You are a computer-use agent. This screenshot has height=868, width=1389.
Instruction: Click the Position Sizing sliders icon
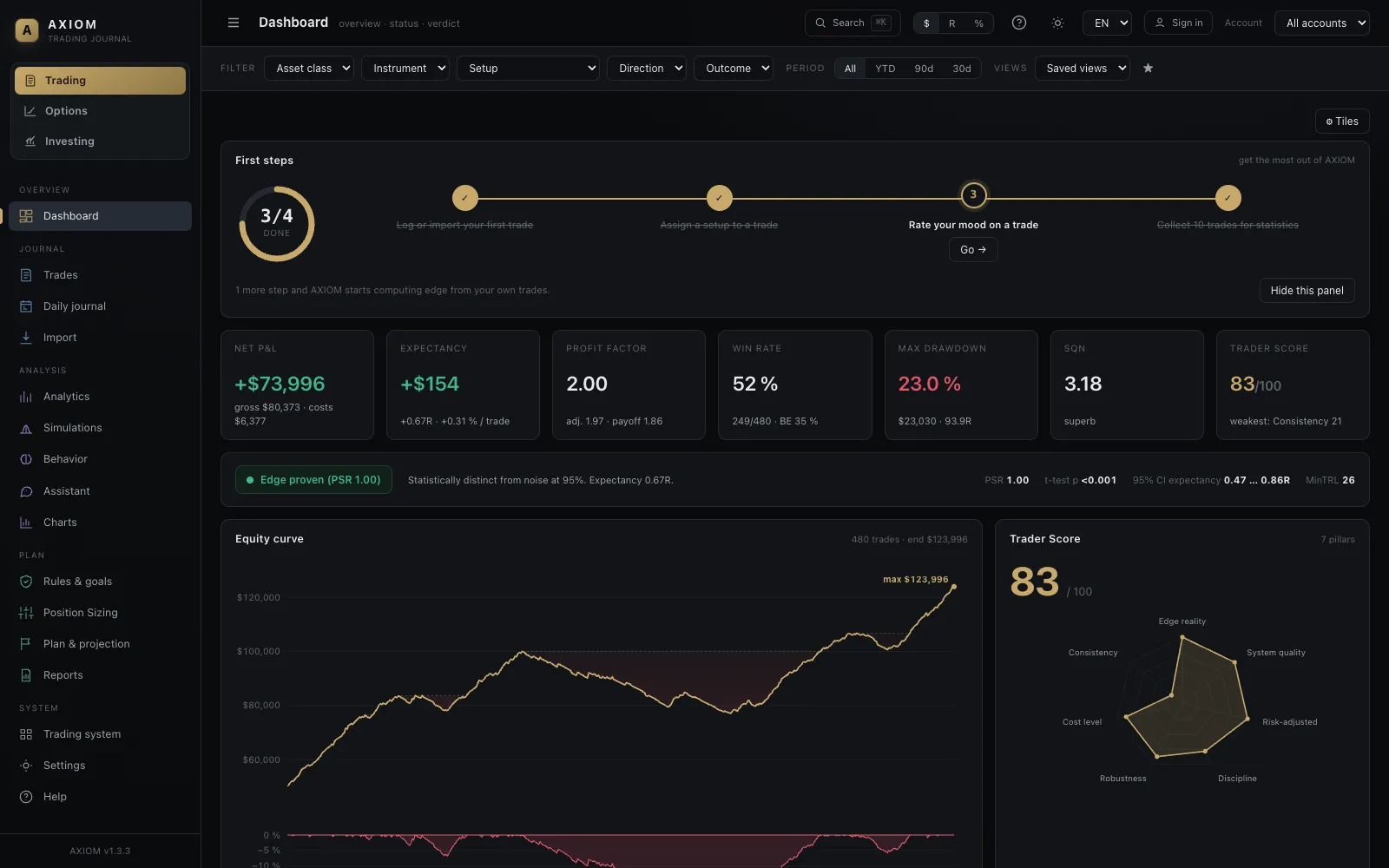pyautogui.click(x=26, y=613)
